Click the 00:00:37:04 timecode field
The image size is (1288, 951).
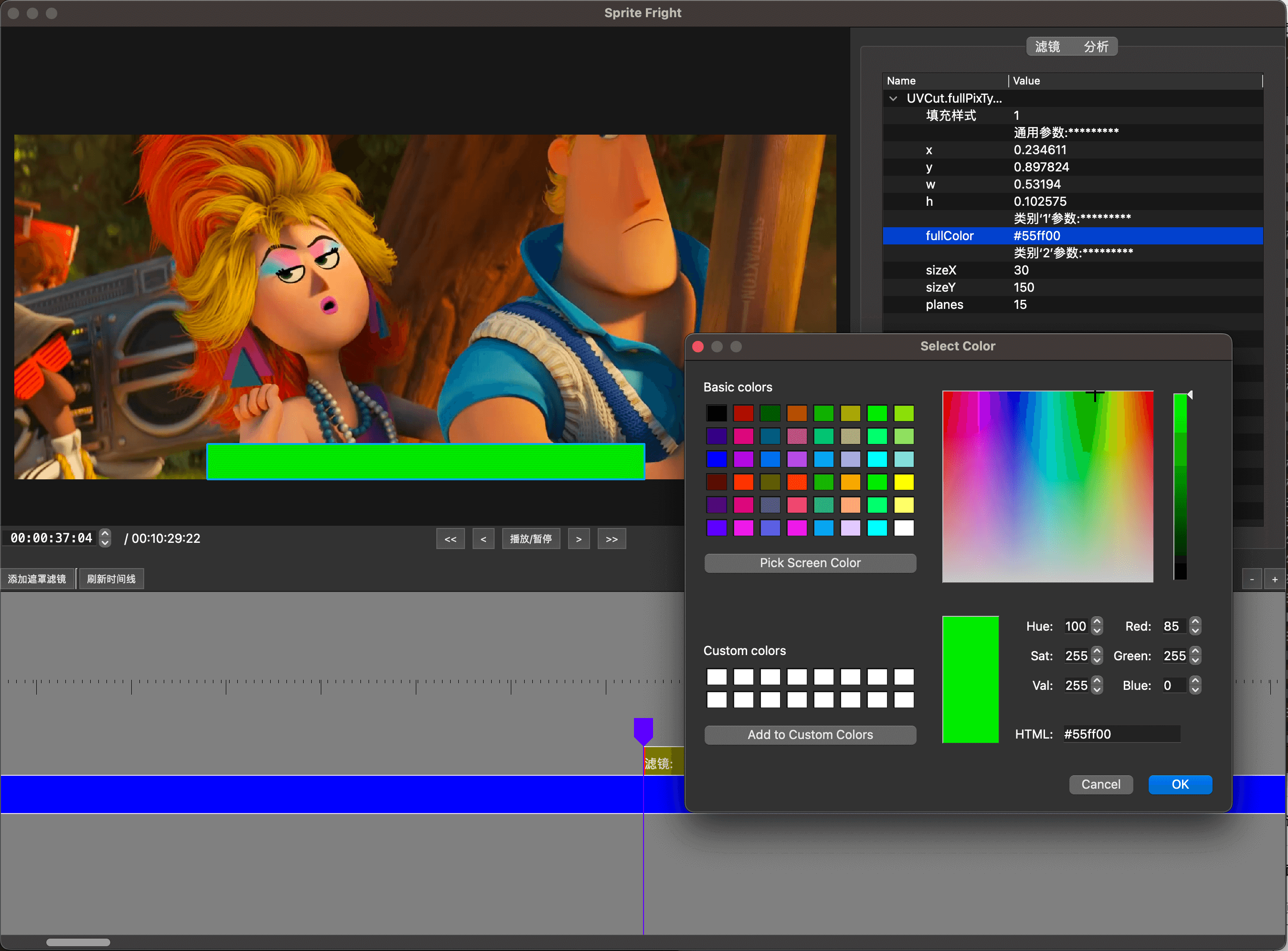[x=51, y=538]
